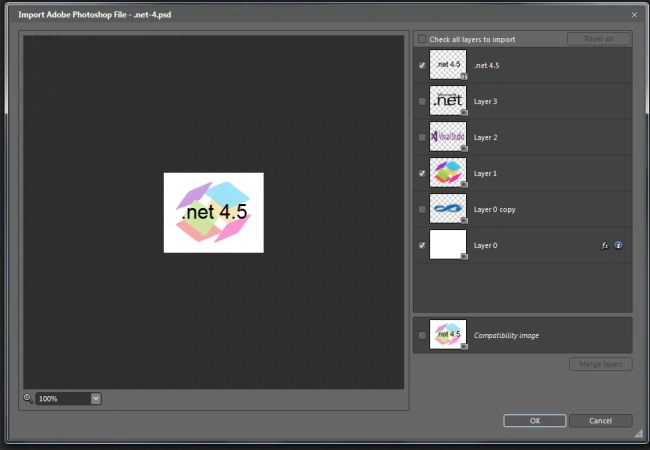Select the "Layer 0 copy" name text
The width and height of the screenshot is (650, 450).
[495, 210]
